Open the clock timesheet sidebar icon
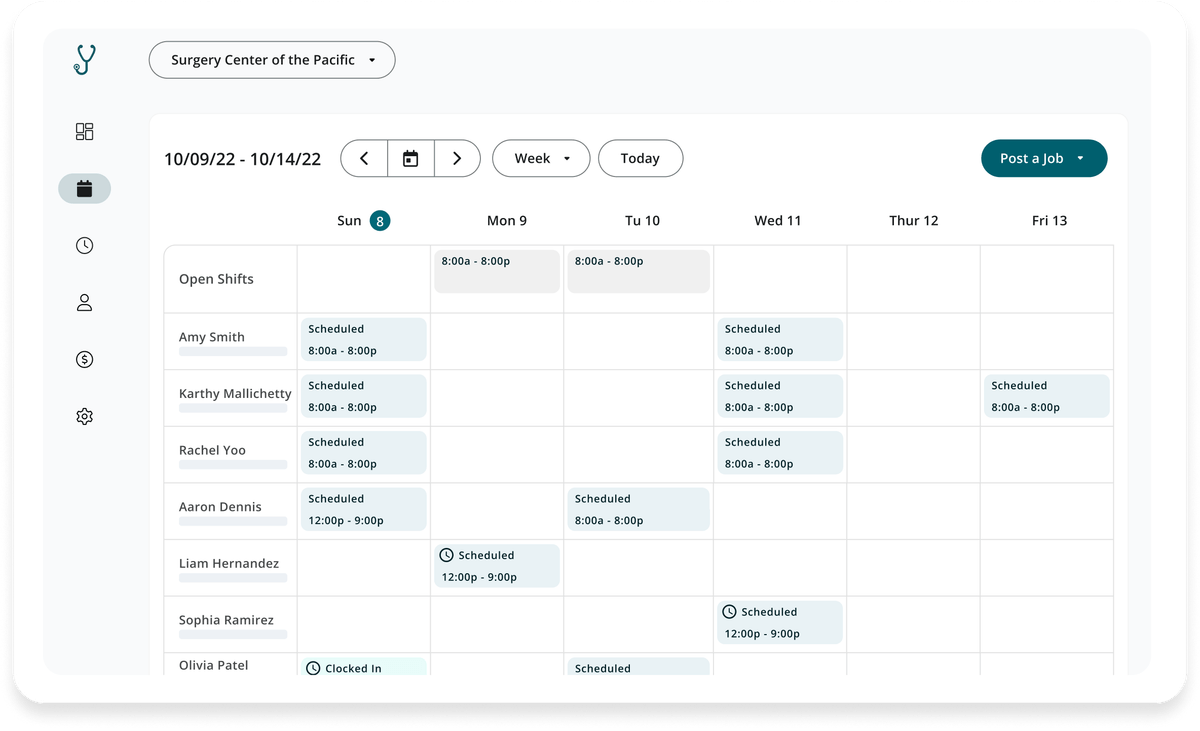The height and width of the screenshot is (731, 1200). [x=85, y=246]
